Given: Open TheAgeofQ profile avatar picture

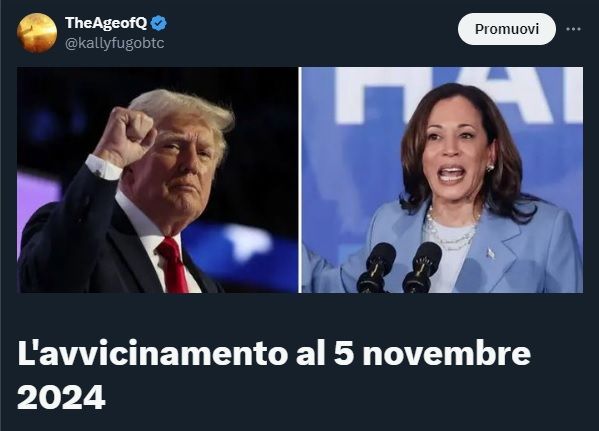Looking at the screenshot, I should (37, 32).
